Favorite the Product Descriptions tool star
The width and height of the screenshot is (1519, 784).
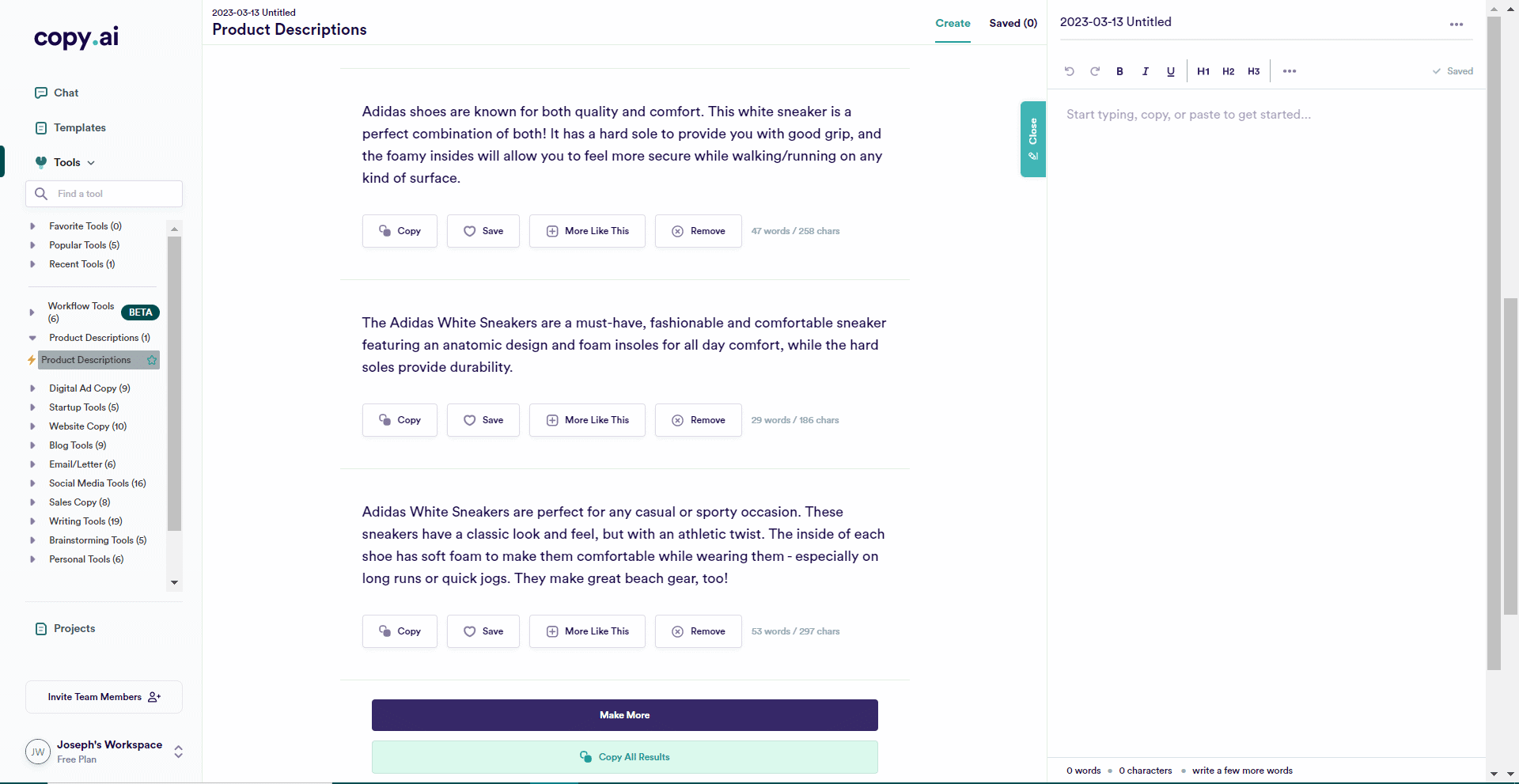point(152,360)
